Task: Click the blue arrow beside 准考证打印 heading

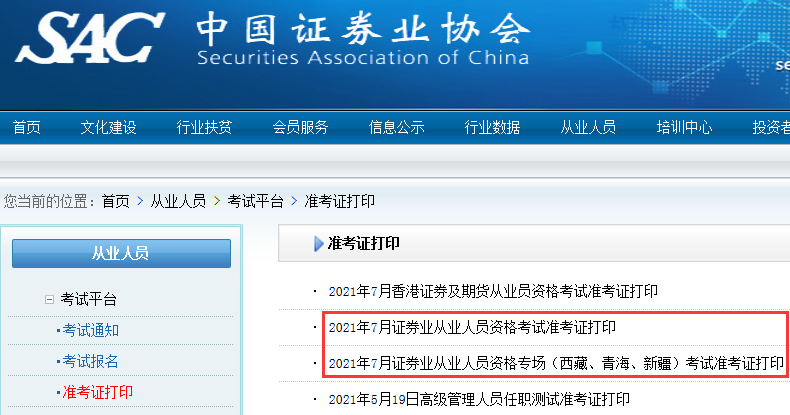Action: click(319, 243)
